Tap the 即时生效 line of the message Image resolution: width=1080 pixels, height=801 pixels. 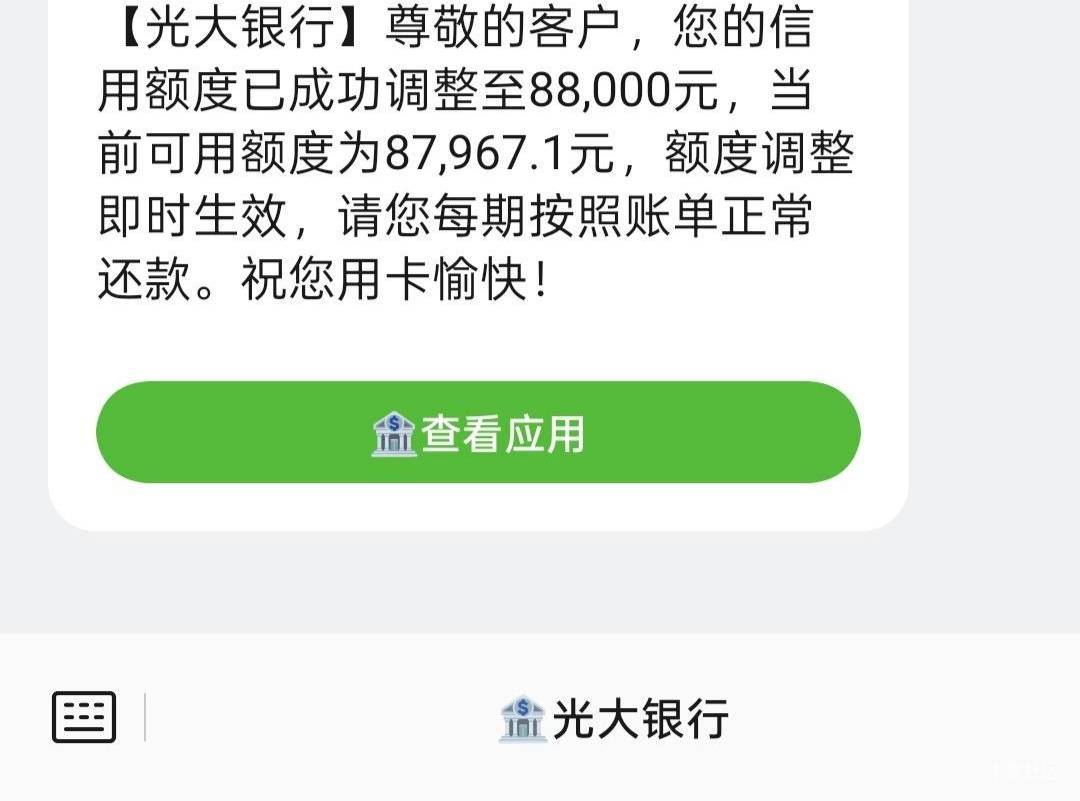tap(192, 216)
